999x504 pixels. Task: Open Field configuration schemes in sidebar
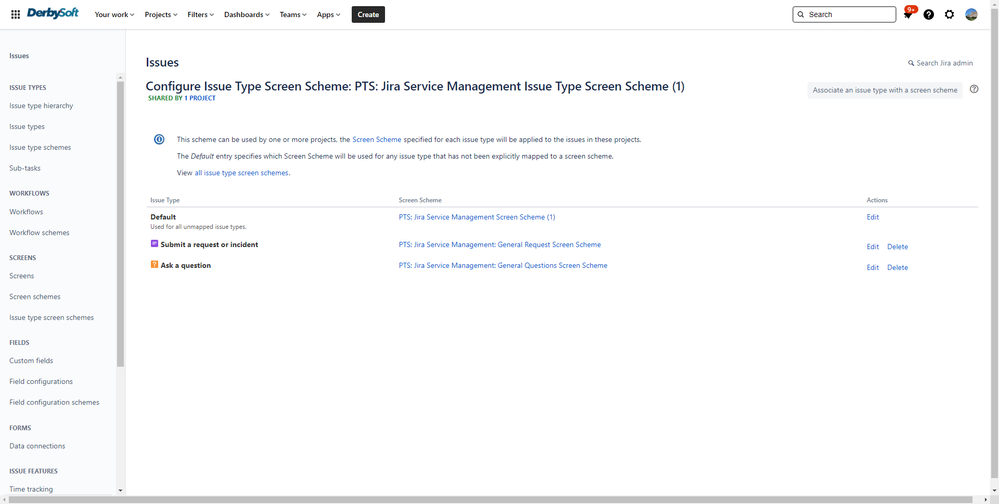tap(54, 402)
